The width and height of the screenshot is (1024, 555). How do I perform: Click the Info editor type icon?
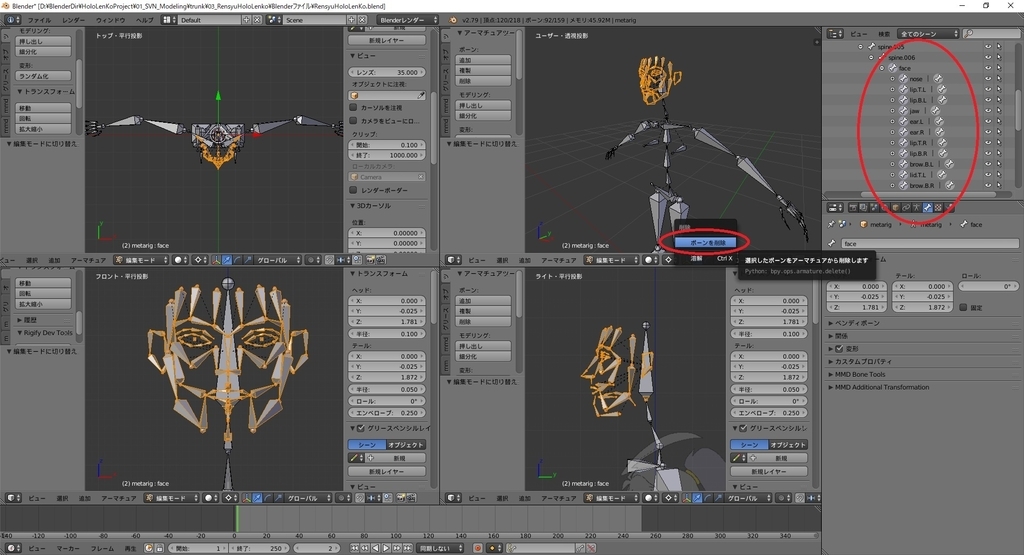[x=12, y=20]
